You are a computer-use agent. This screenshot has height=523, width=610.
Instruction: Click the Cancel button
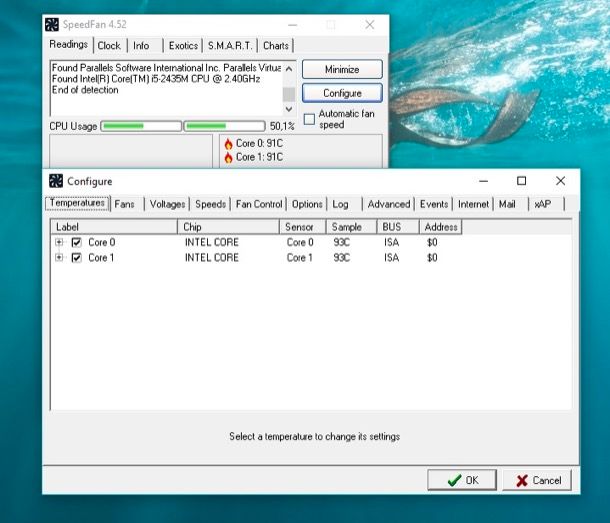tap(537, 480)
